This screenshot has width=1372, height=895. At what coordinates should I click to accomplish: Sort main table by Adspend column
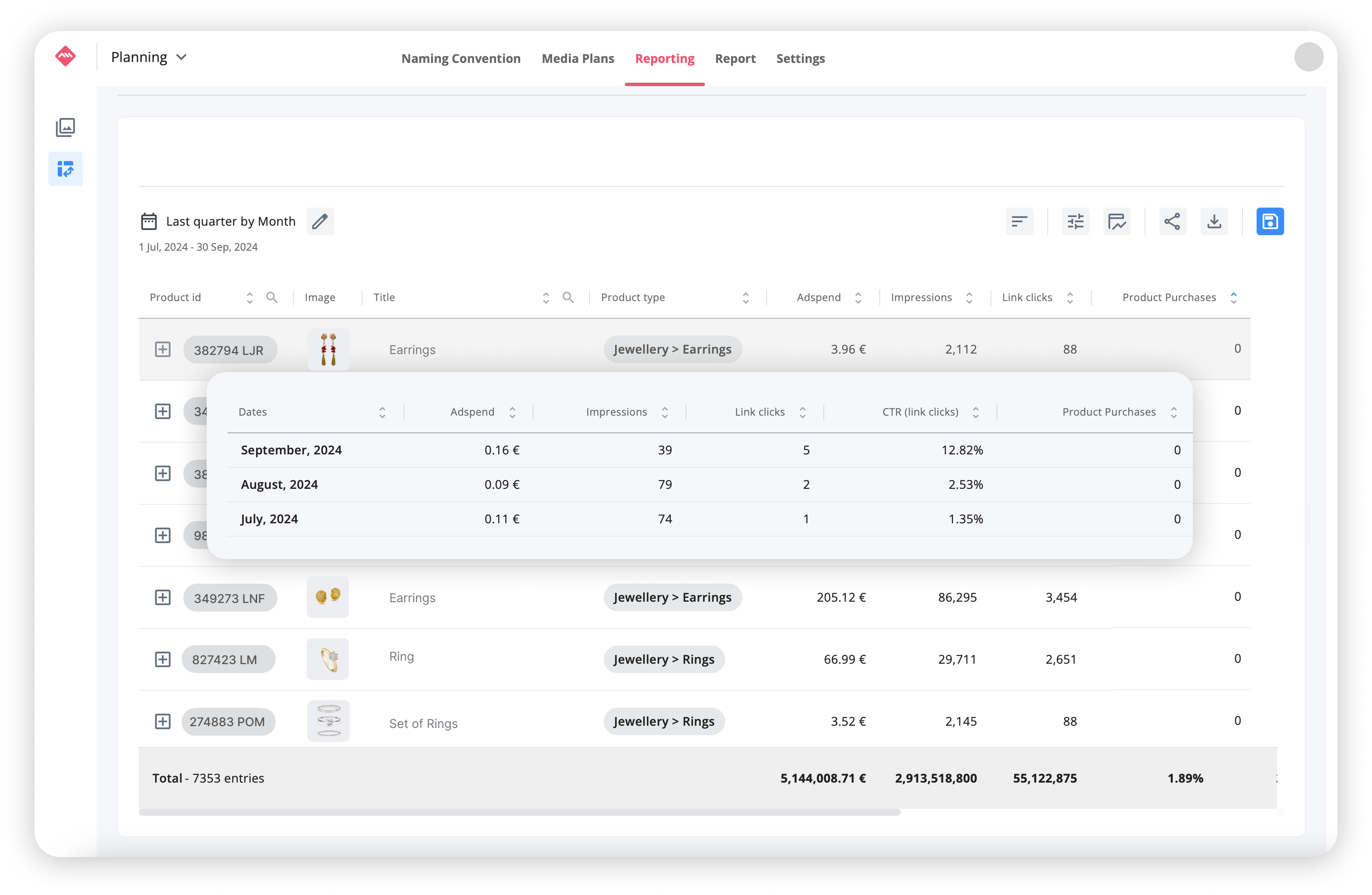pos(858,298)
